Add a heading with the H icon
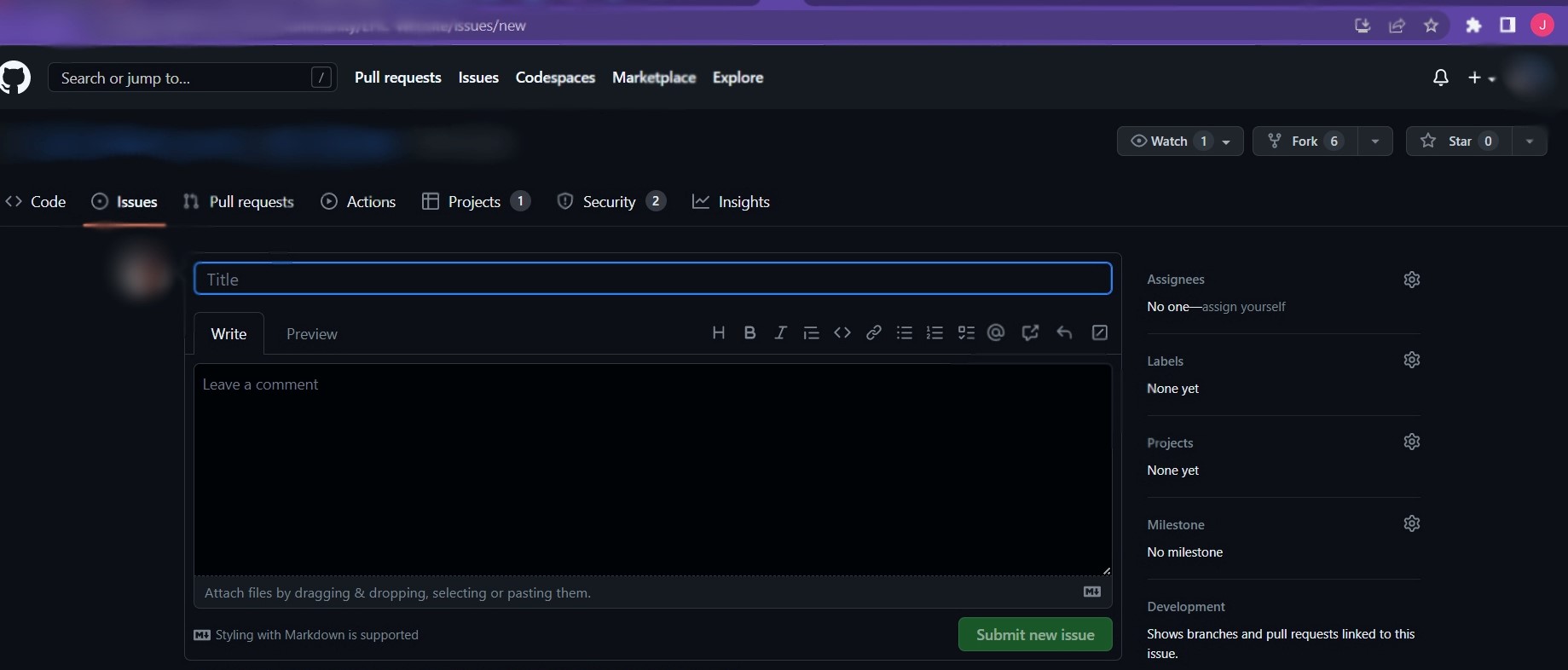1568x670 pixels. 719,332
